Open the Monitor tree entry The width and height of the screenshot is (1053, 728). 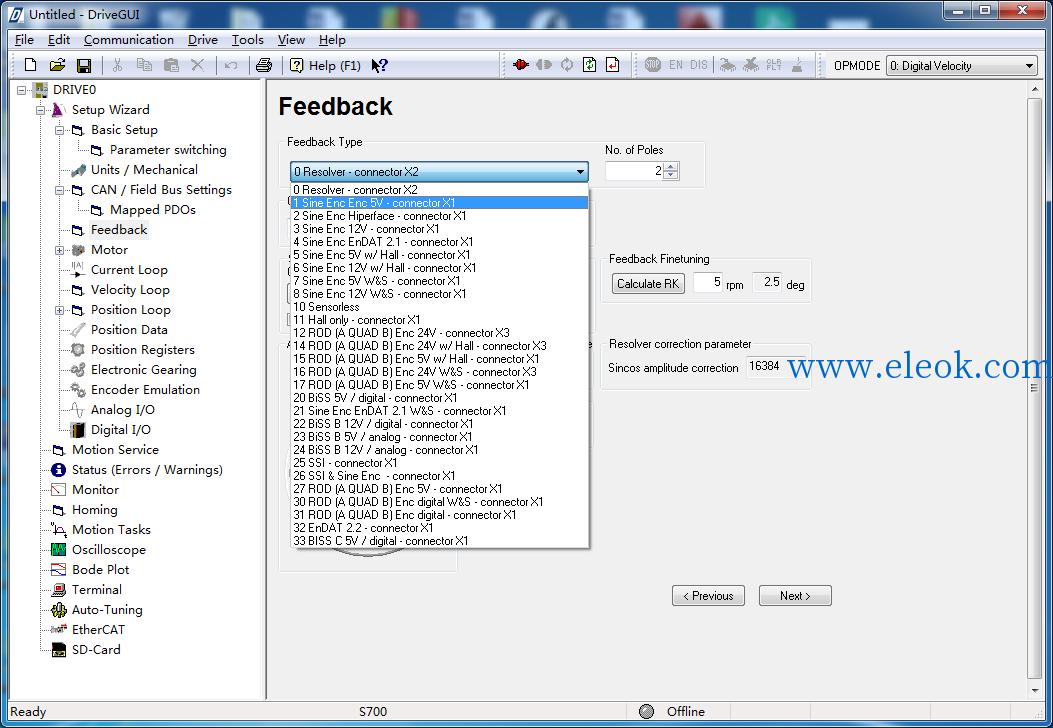pyautogui.click(x=95, y=490)
